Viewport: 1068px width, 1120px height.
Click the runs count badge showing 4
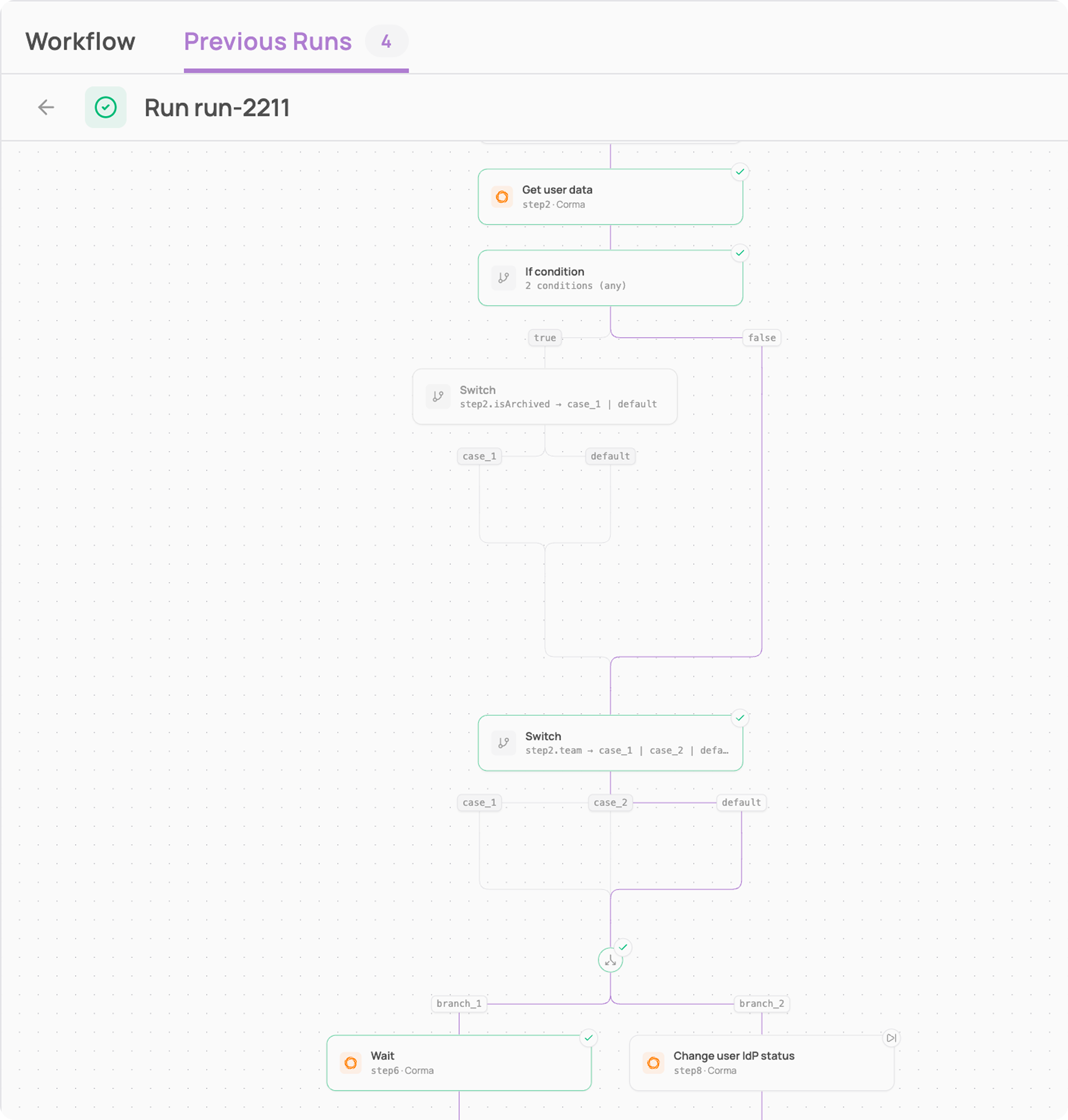pyautogui.click(x=387, y=41)
